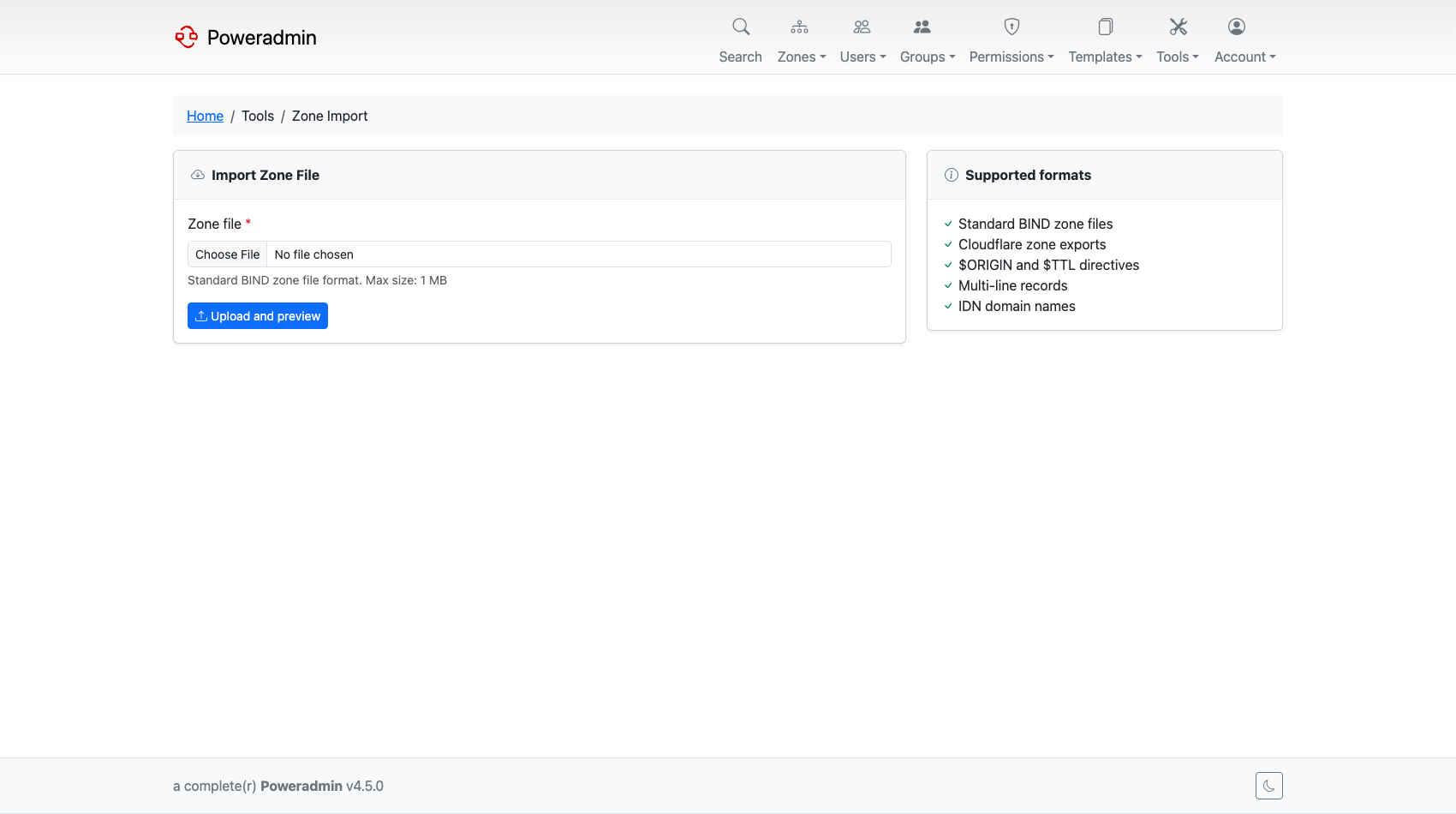1456x814 pixels.
Task: Expand the Groups dropdown
Action: coord(928,57)
